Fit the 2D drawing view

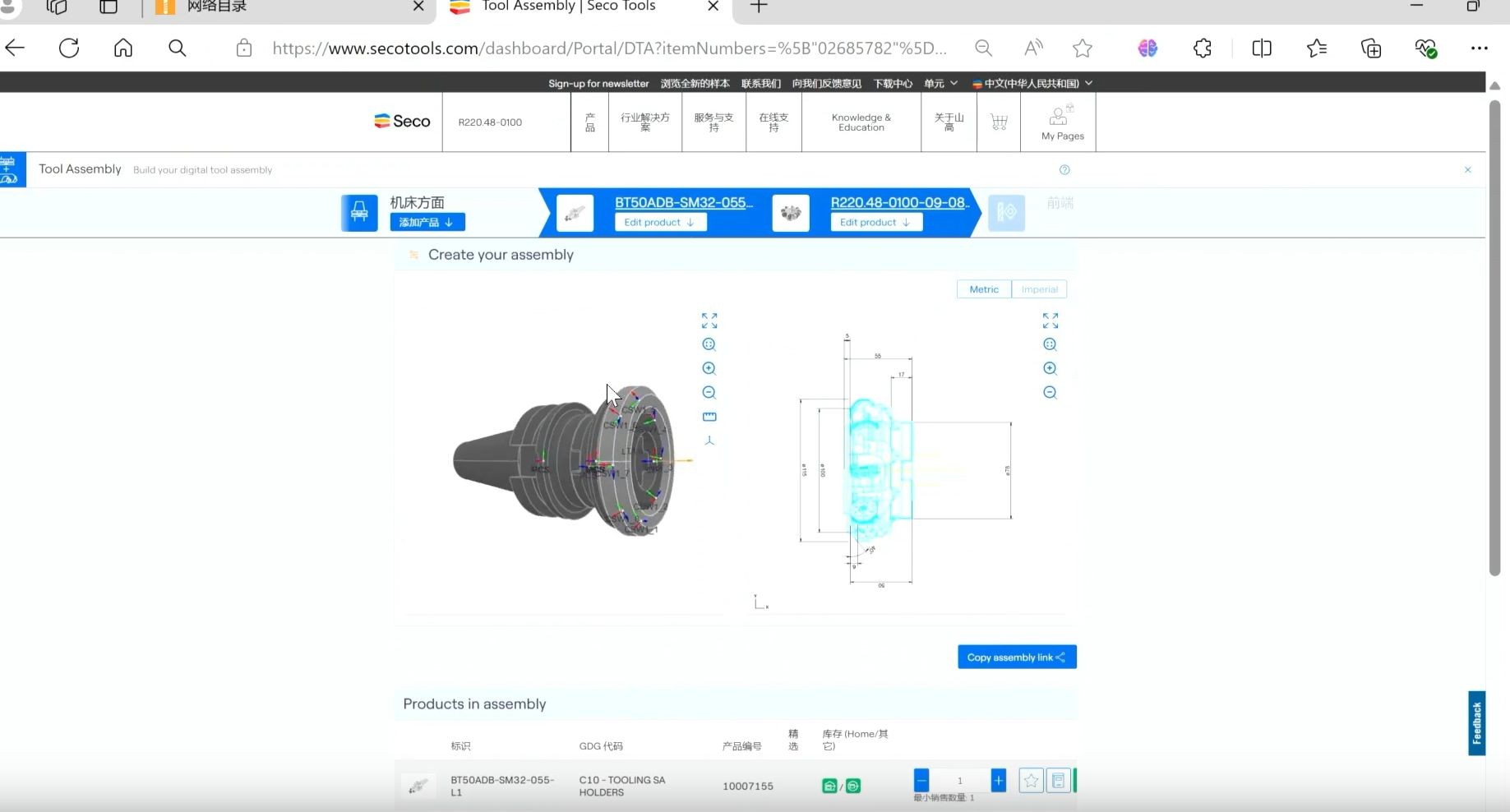1050,344
